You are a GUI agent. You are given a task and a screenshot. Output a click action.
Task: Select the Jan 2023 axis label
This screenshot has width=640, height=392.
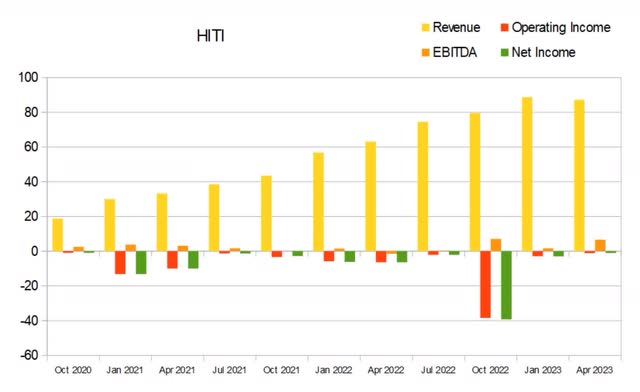(x=542, y=370)
